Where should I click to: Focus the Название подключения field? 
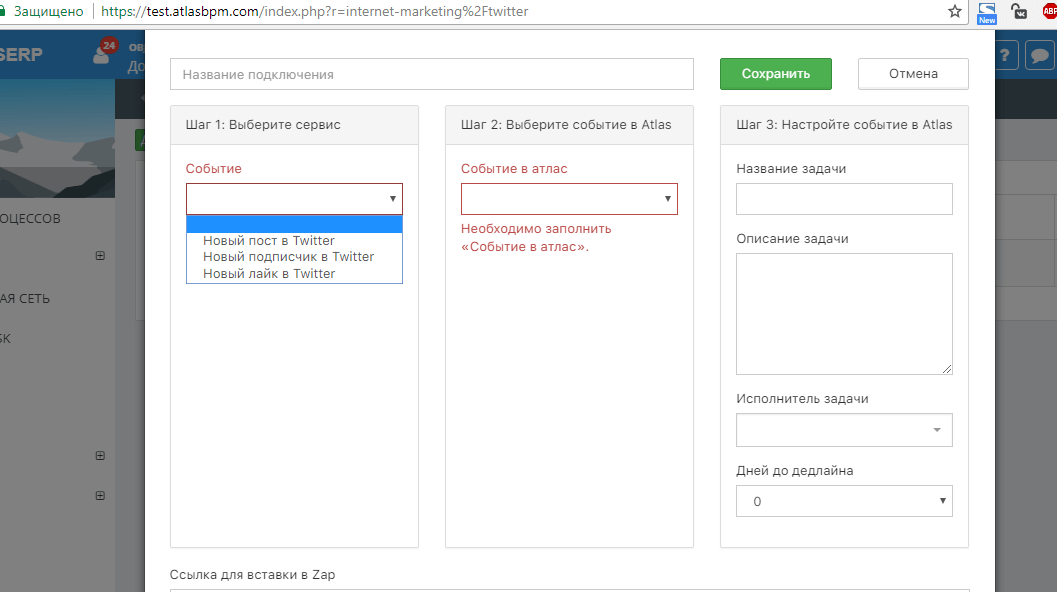[x=431, y=74]
